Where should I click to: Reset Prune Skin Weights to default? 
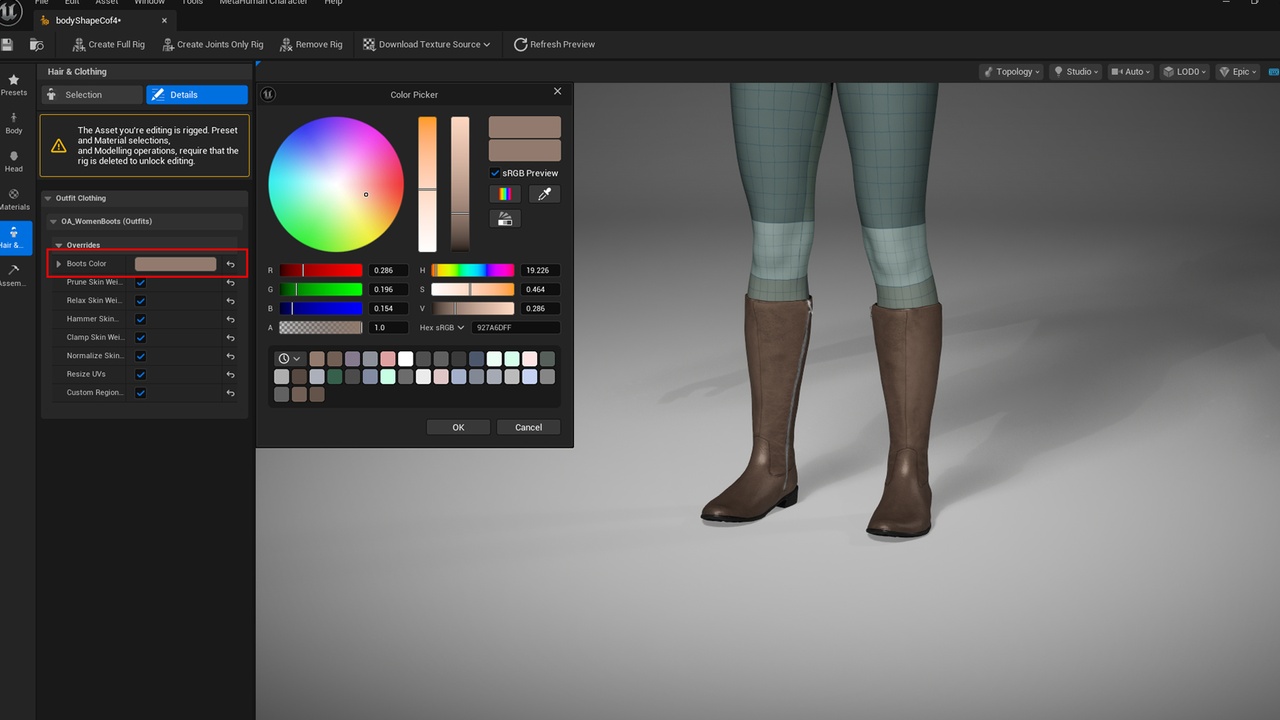pyautogui.click(x=230, y=282)
